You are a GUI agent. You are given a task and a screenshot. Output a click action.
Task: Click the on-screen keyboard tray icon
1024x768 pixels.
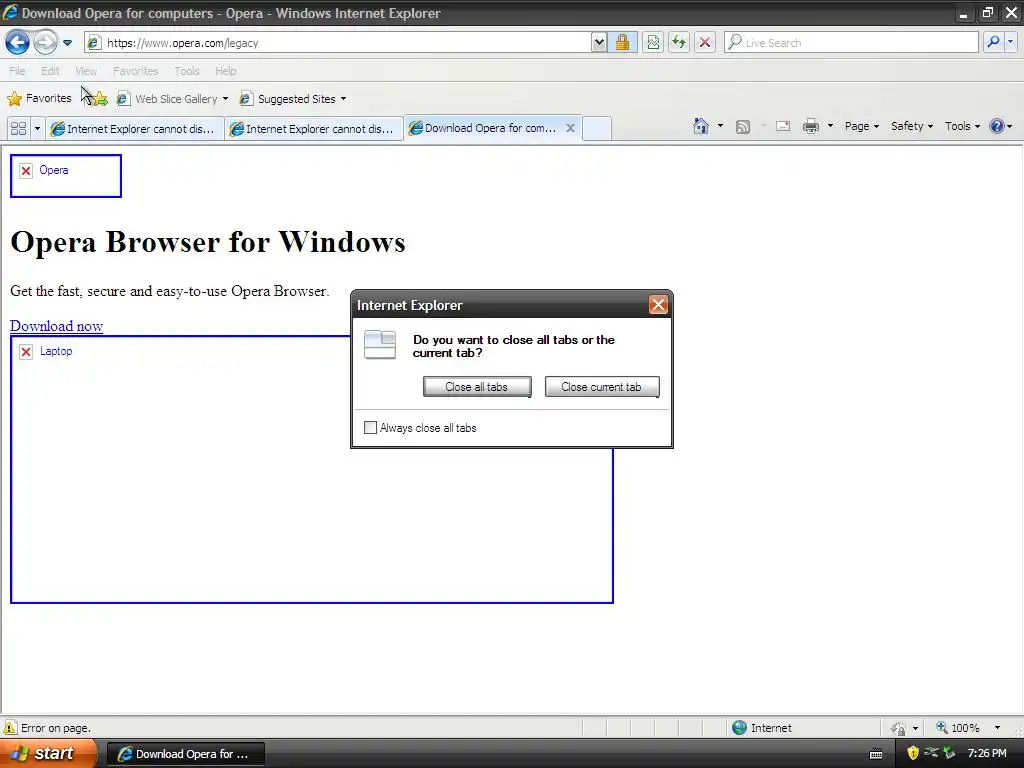pyautogui.click(x=876, y=754)
